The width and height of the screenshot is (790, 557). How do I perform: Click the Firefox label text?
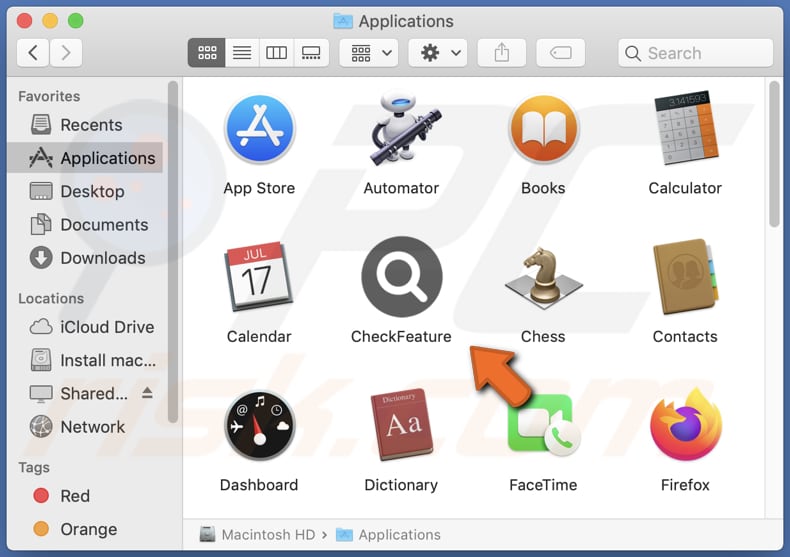pyautogui.click(x=685, y=485)
